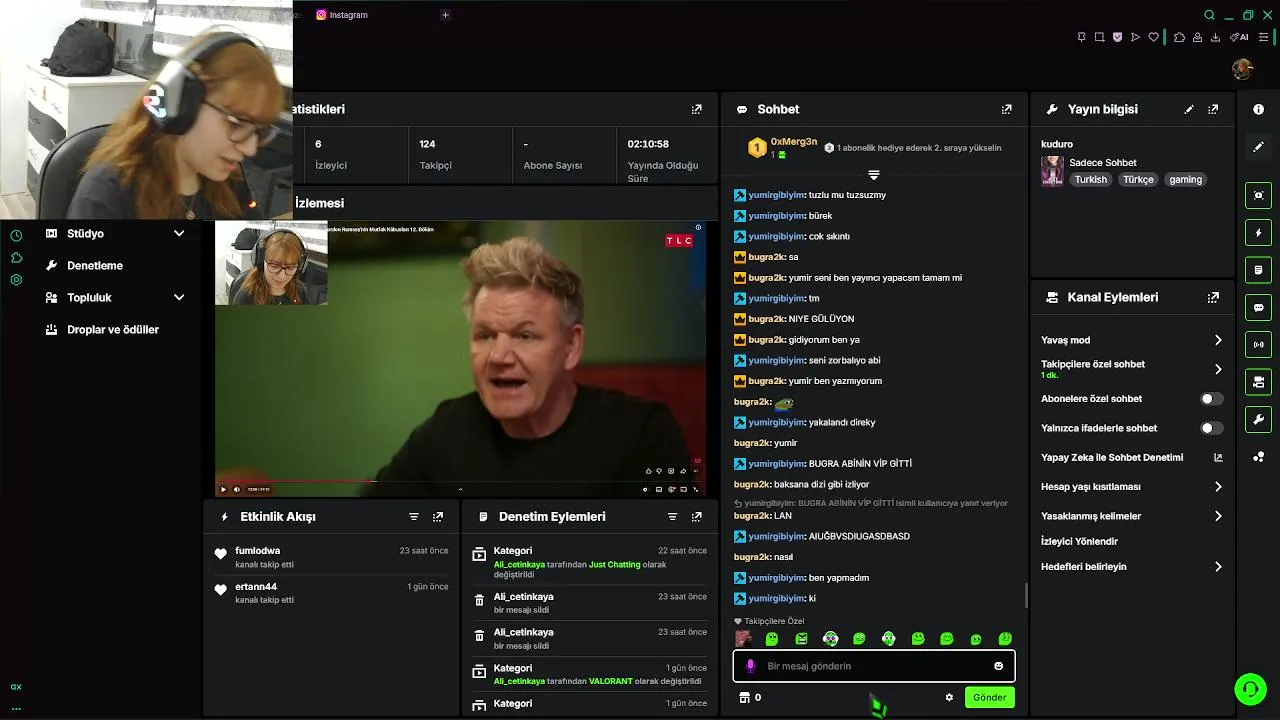Screen dimensions: 1280x720
Task: Click the Sadece Sohbet category thumbnail
Action: point(1053,171)
